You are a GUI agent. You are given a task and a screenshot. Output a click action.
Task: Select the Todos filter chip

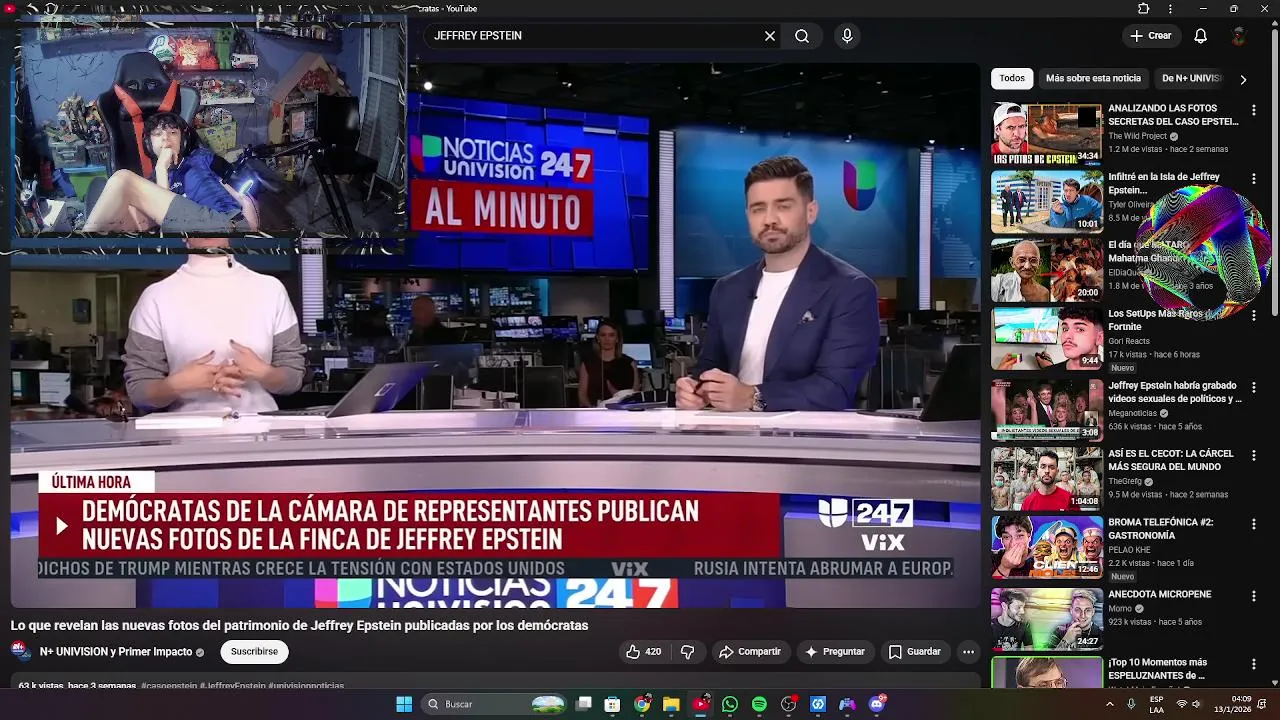point(1012,78)
